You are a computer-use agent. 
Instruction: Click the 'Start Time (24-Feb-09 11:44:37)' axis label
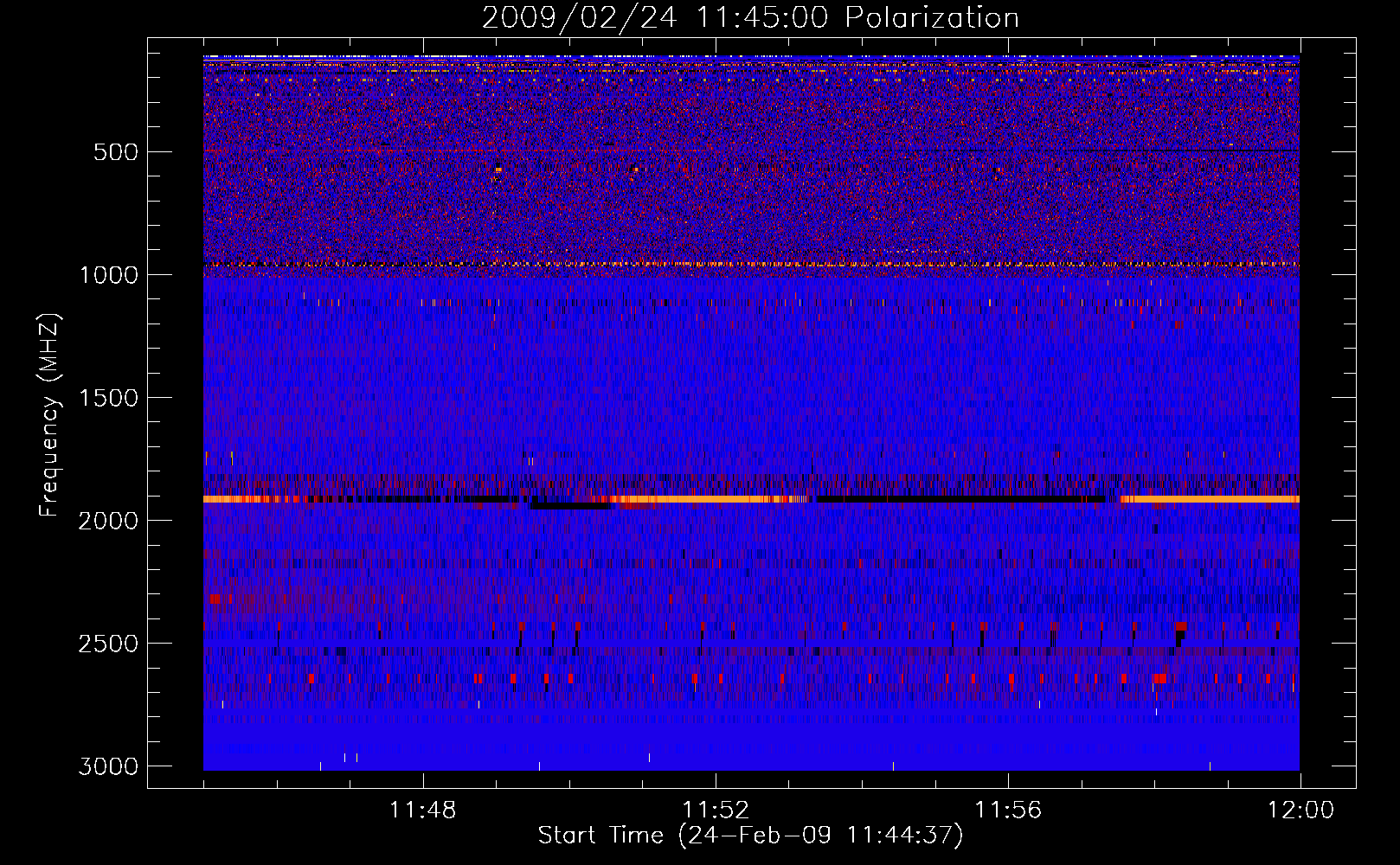750,836
